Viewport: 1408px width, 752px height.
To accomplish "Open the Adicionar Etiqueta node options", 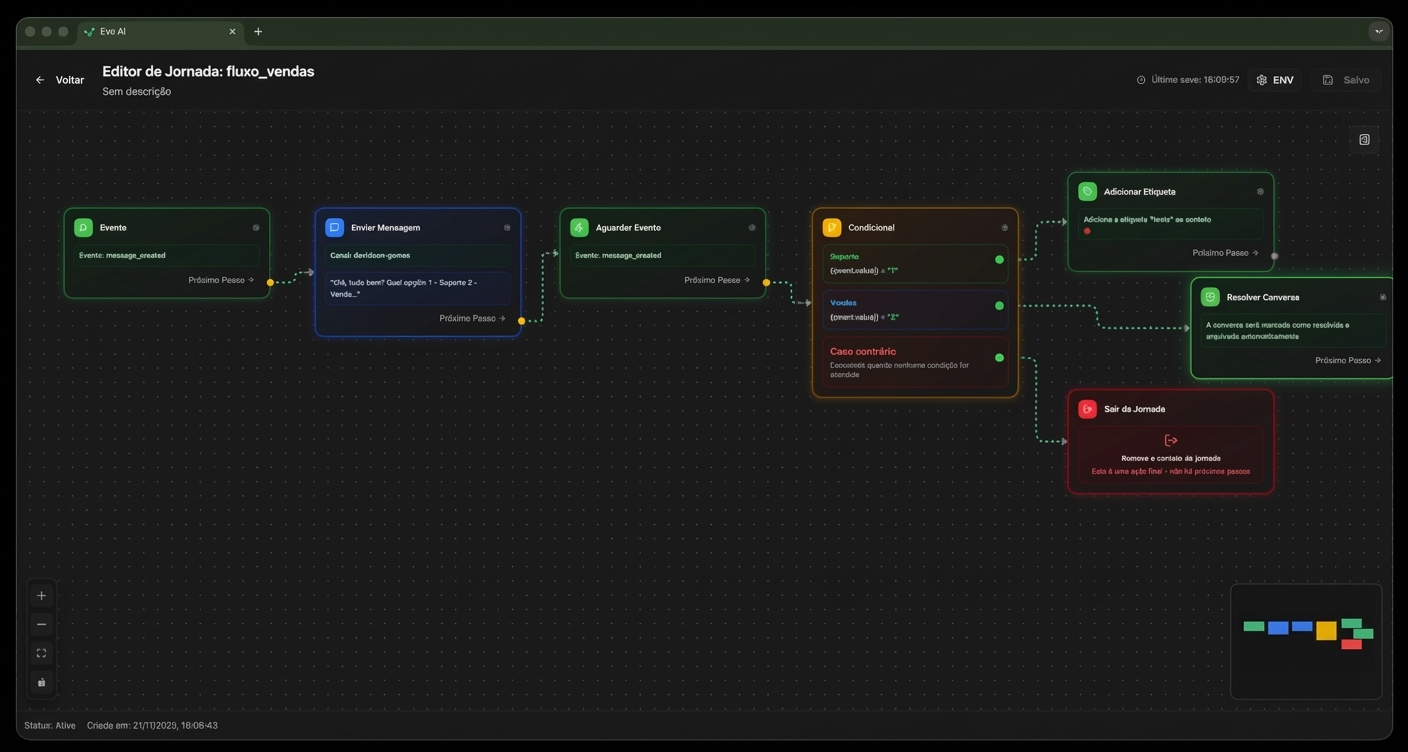I will tap(1260, 191).
